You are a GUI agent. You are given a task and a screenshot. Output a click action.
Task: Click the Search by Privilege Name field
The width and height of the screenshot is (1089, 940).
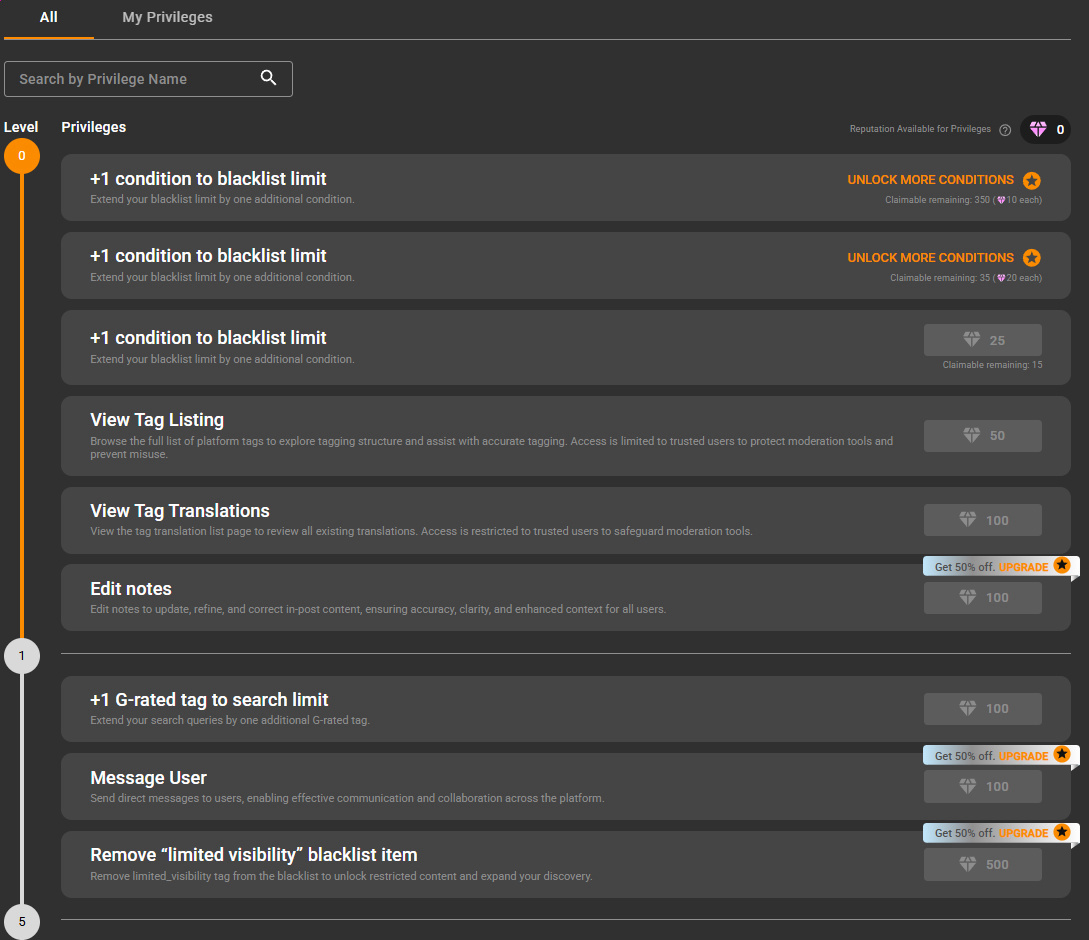tap(148, 79)
